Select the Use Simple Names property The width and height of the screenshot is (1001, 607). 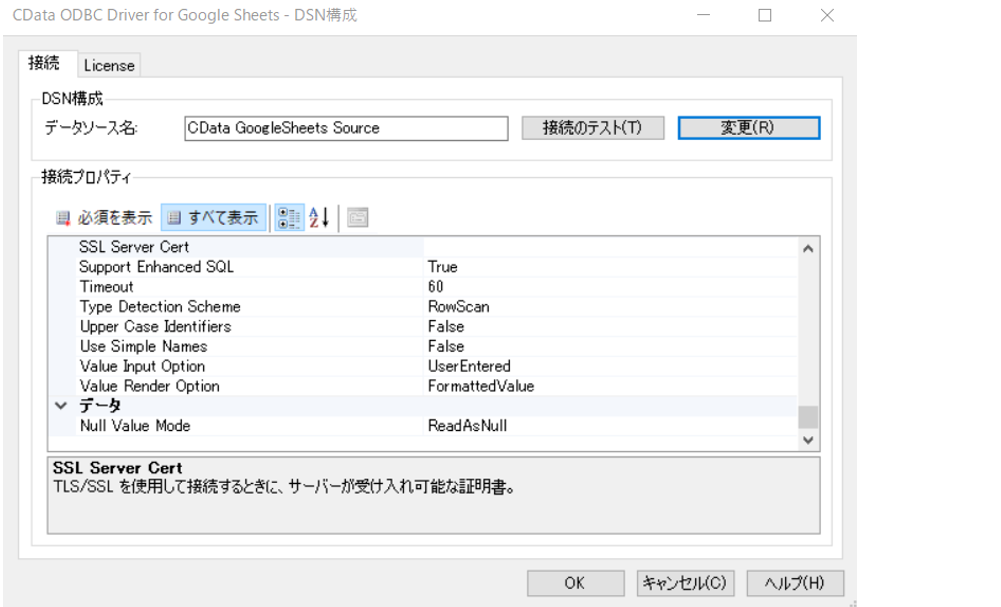pos(144,346)
